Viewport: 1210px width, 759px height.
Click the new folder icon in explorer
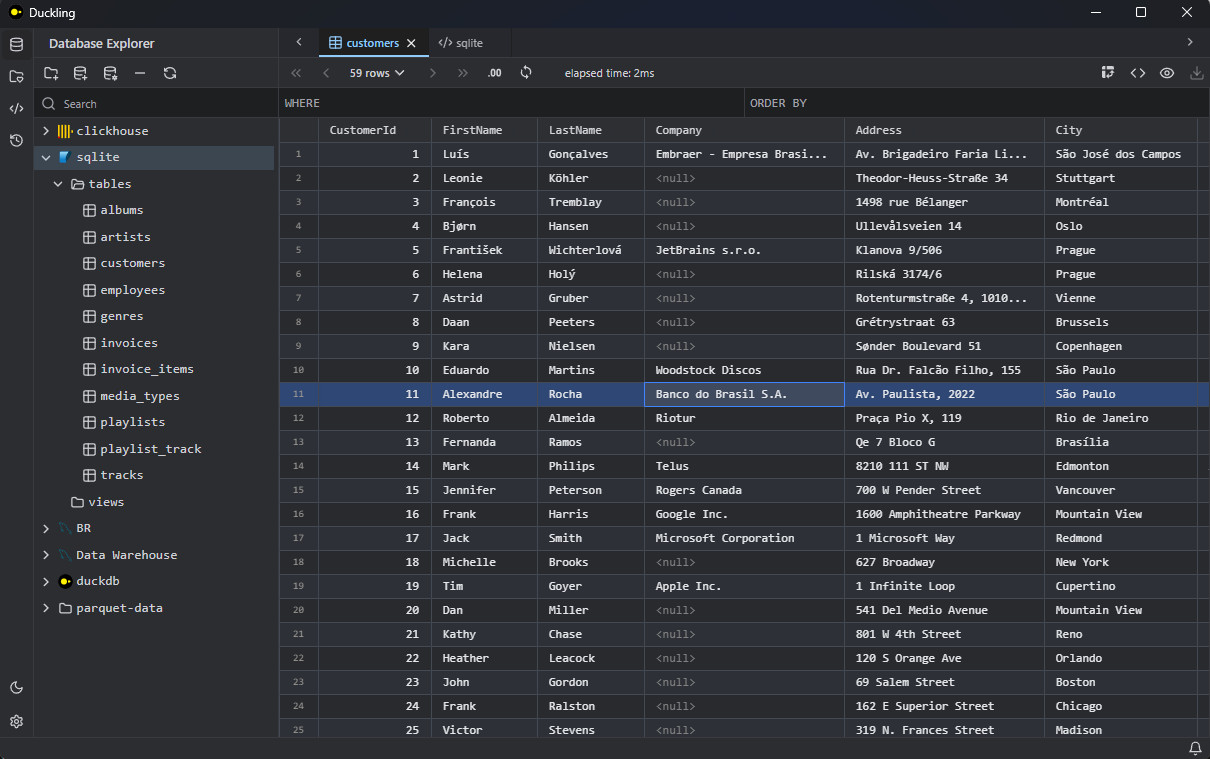[51, 73]
